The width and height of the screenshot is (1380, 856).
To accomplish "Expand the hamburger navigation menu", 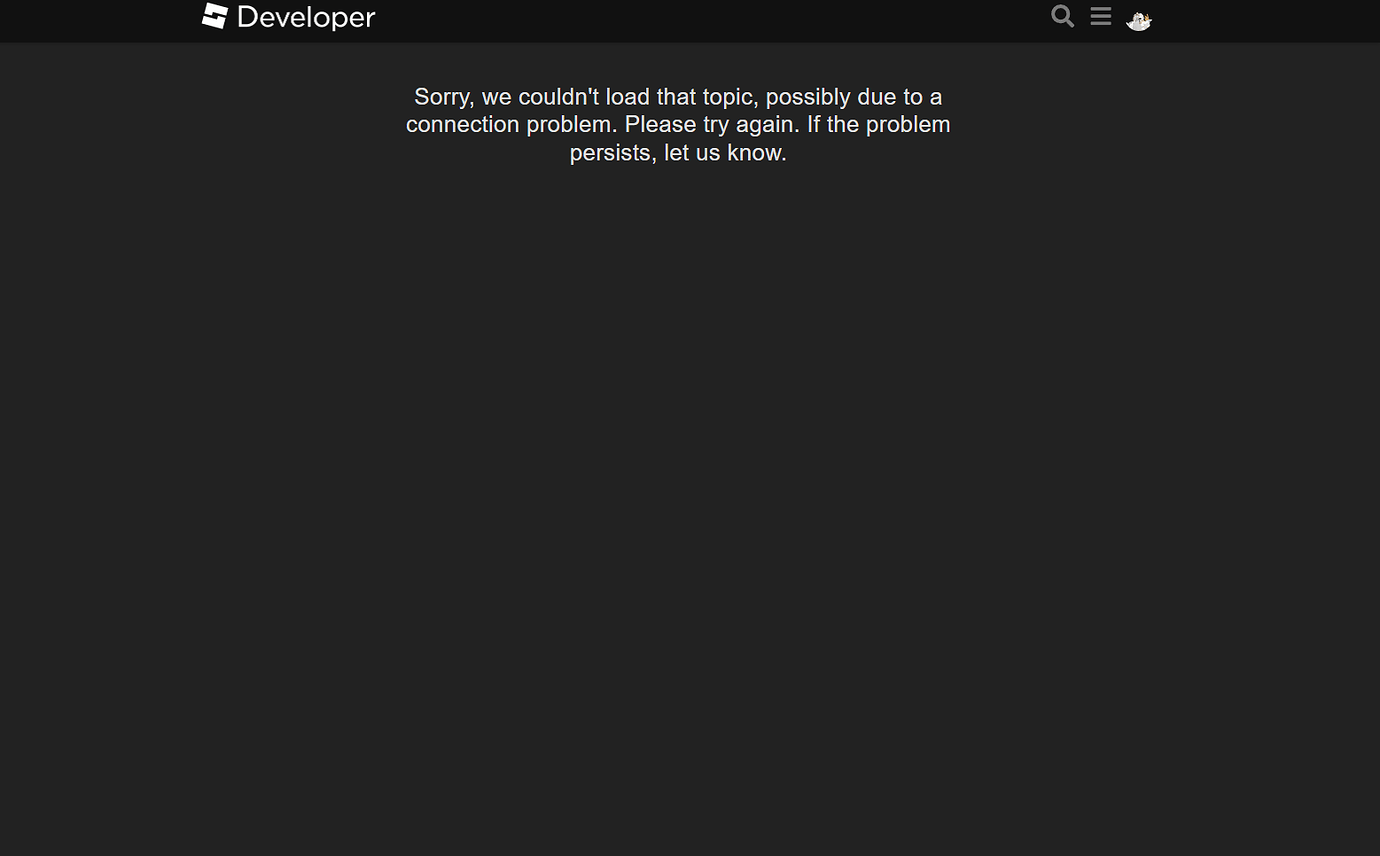I will click(1100, 16).
